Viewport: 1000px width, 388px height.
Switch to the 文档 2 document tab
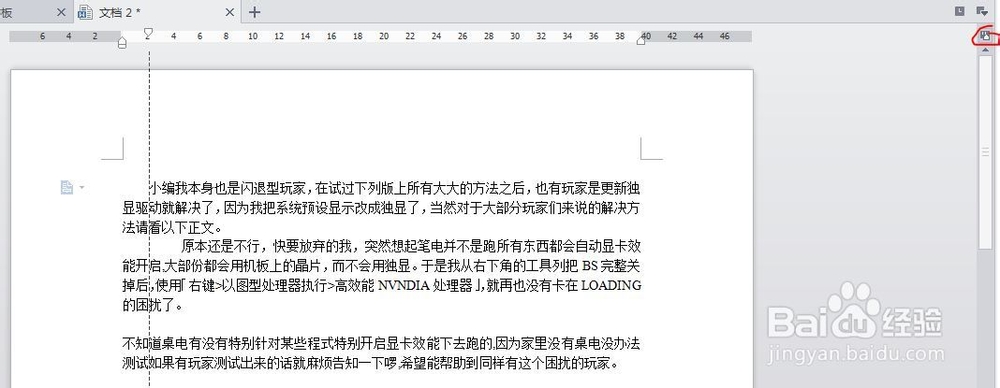[x=157, y=11]
